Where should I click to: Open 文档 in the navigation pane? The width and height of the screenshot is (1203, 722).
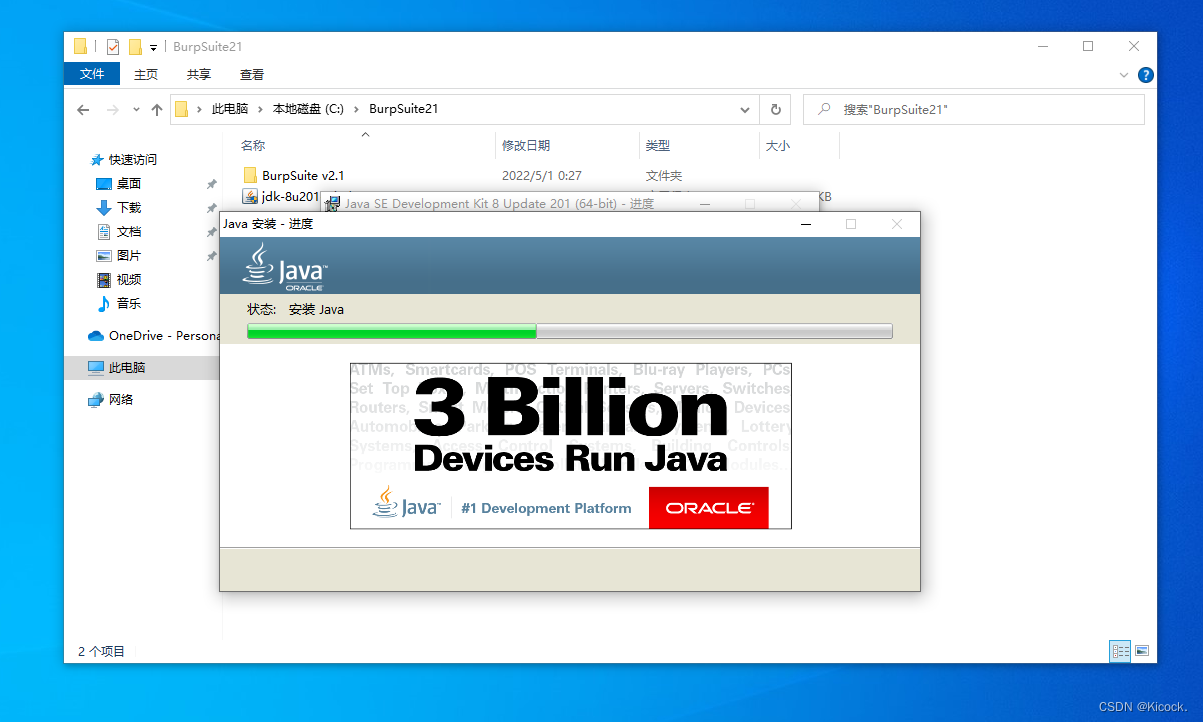pyautogui.click(x=129, y=232)
